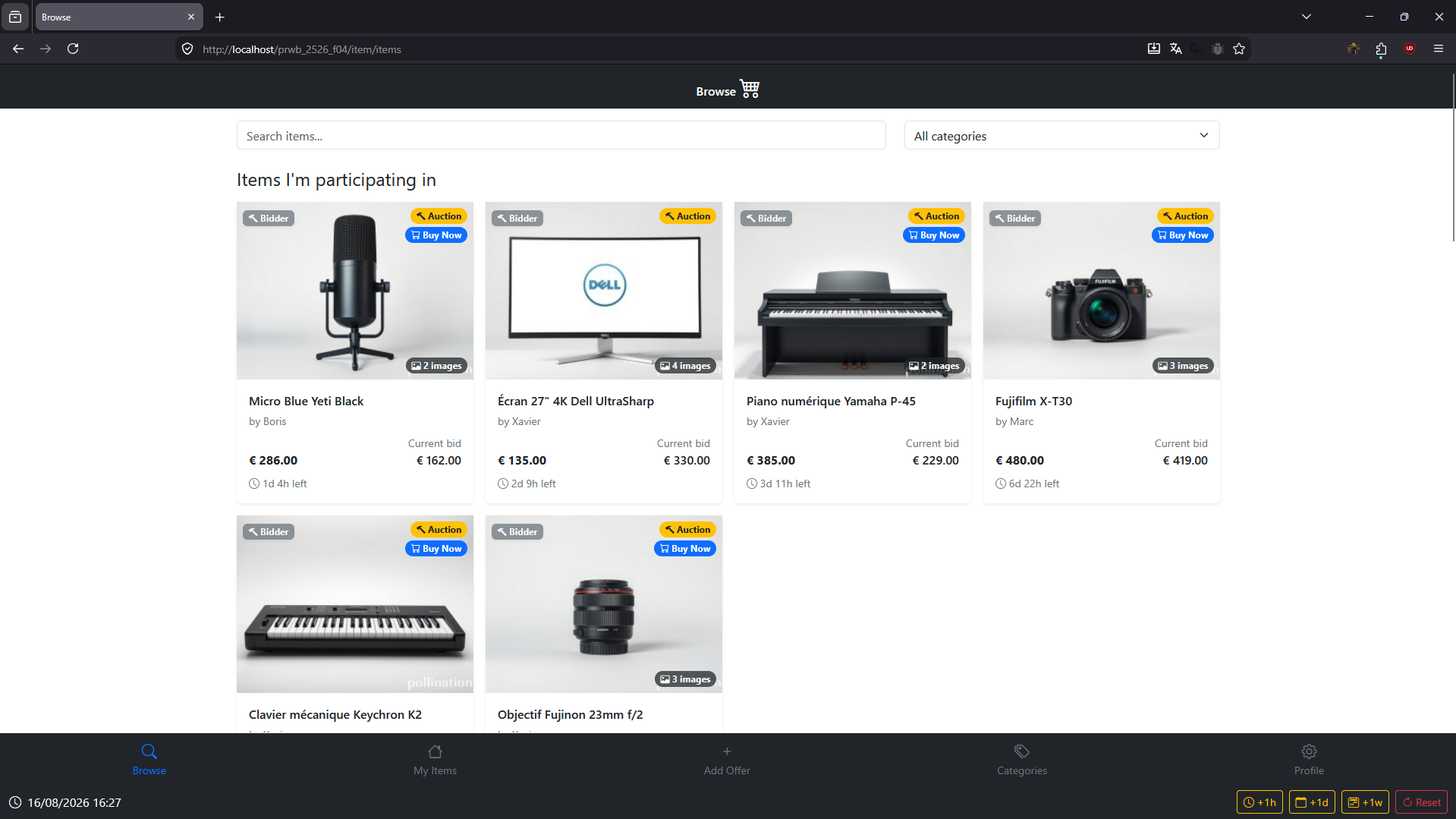This screenshot has width=1456, height=819.
Task: Click the address bar URL
Action: 301,49
